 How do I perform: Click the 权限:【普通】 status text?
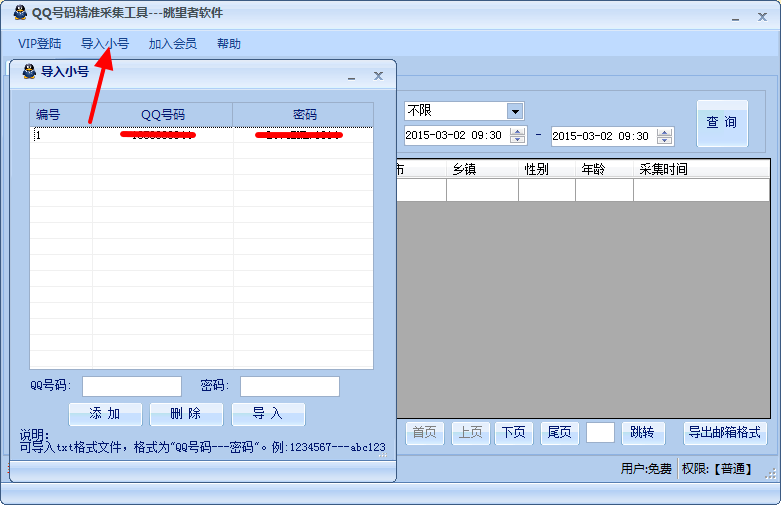(717, 469)
